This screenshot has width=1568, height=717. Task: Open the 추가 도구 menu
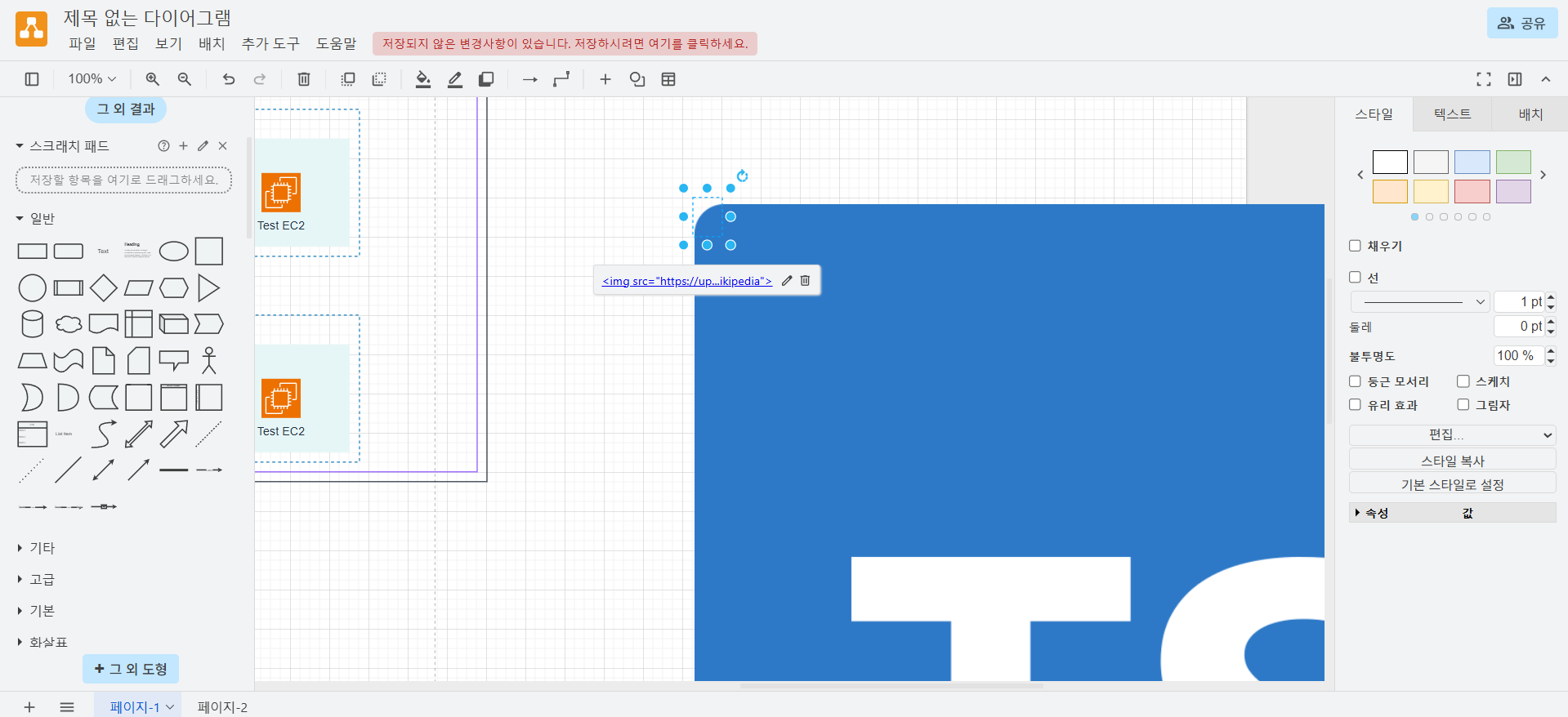[270, 43]
